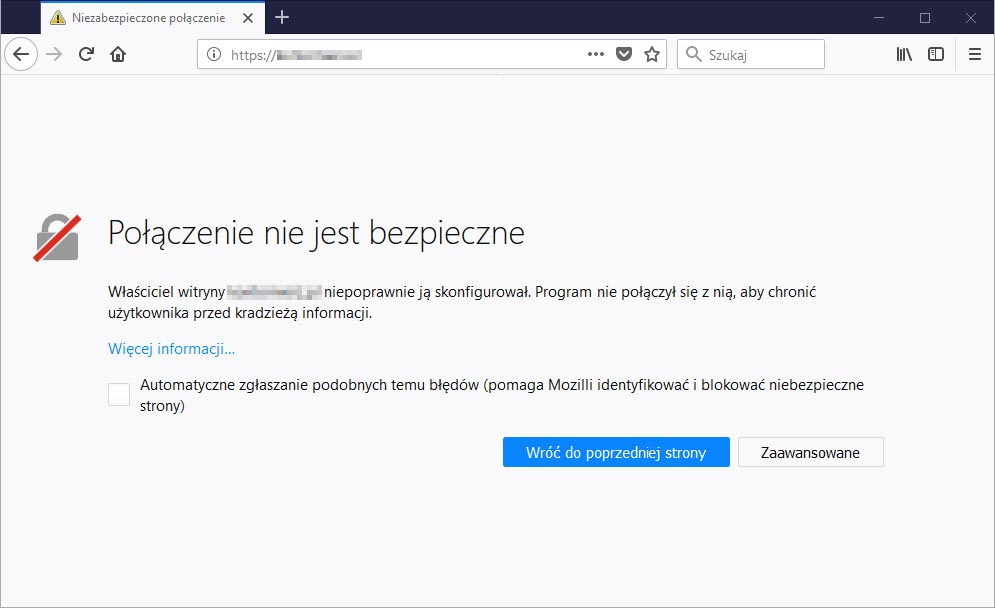Image resolution: width=995 pixels, height=608 pixels.
Task: Focus the Szukaj search field
Action: click(x=751, y=54)
